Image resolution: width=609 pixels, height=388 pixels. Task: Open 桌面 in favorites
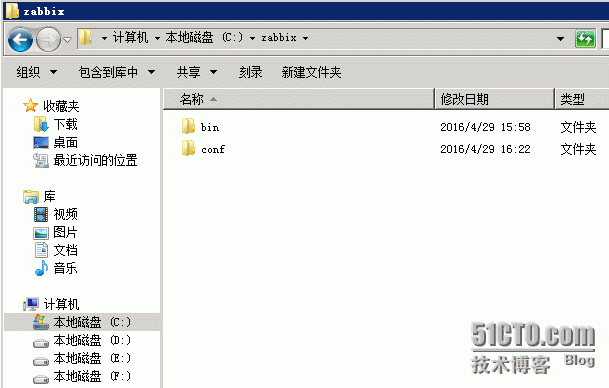(x=65, y=143)
